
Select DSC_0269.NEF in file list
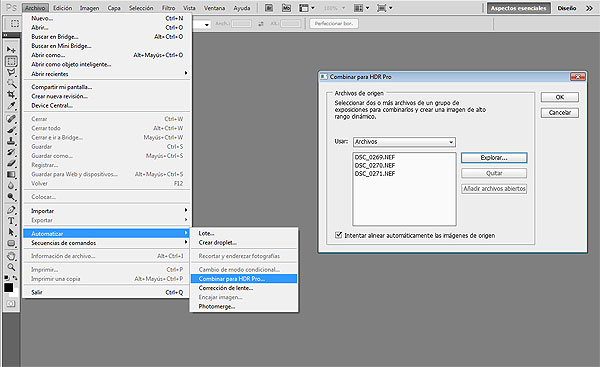click(x=375, y=157)
